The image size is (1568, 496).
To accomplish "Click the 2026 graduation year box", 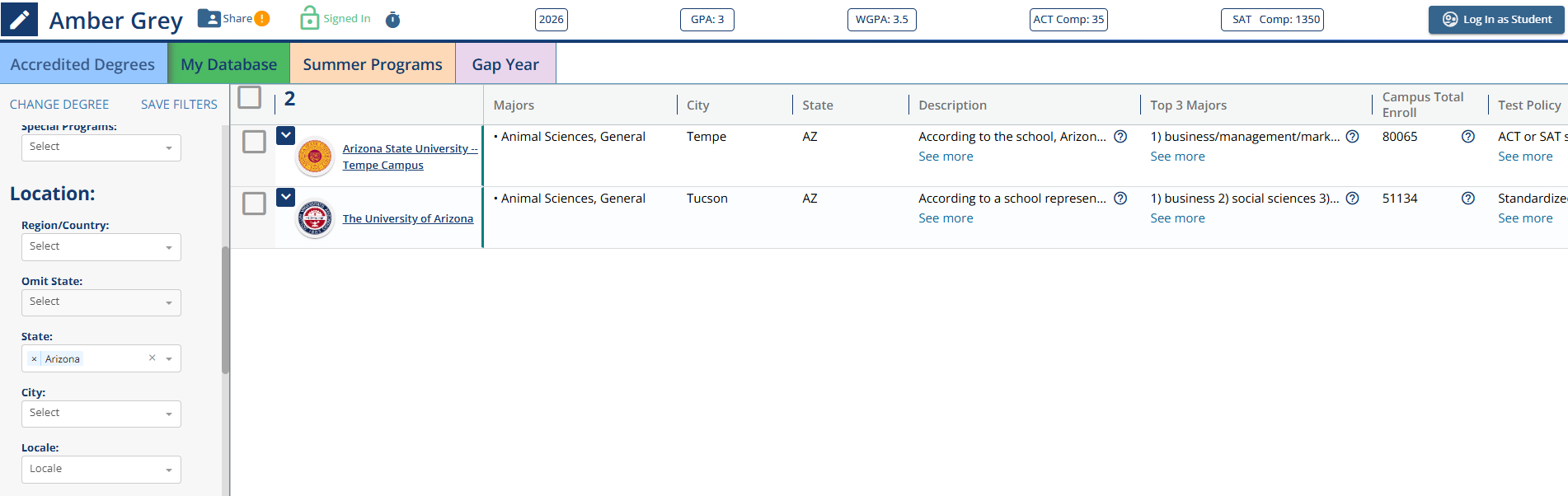I will point(552,20).
